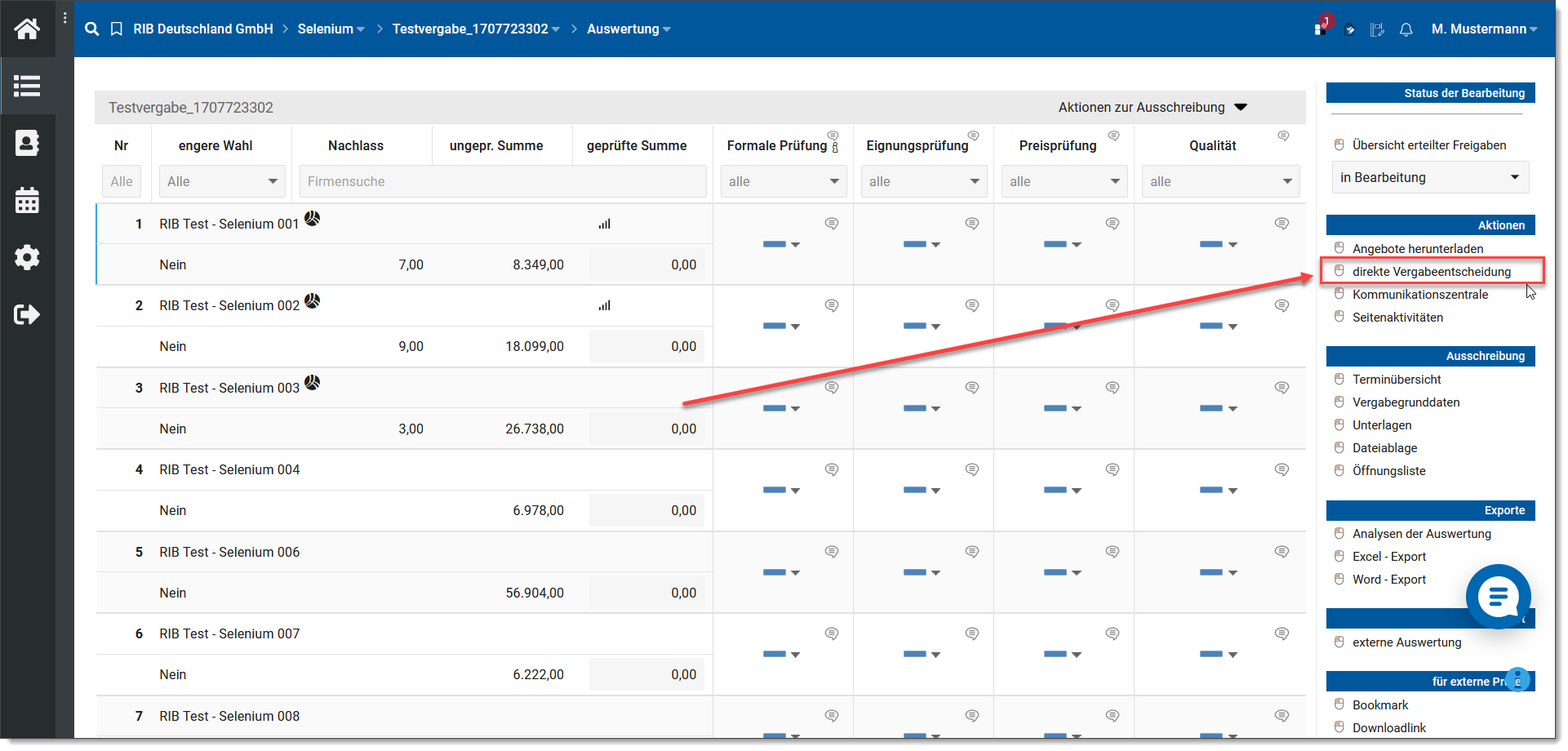Open the Testvergabe_1707723302 breadcrumb menu

point(476,29)
